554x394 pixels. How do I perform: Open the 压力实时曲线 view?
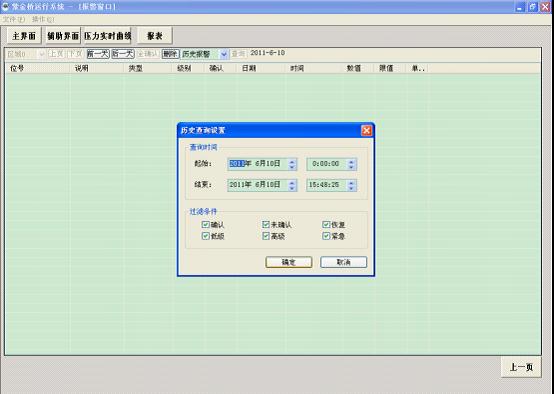[x=107, y=36]
